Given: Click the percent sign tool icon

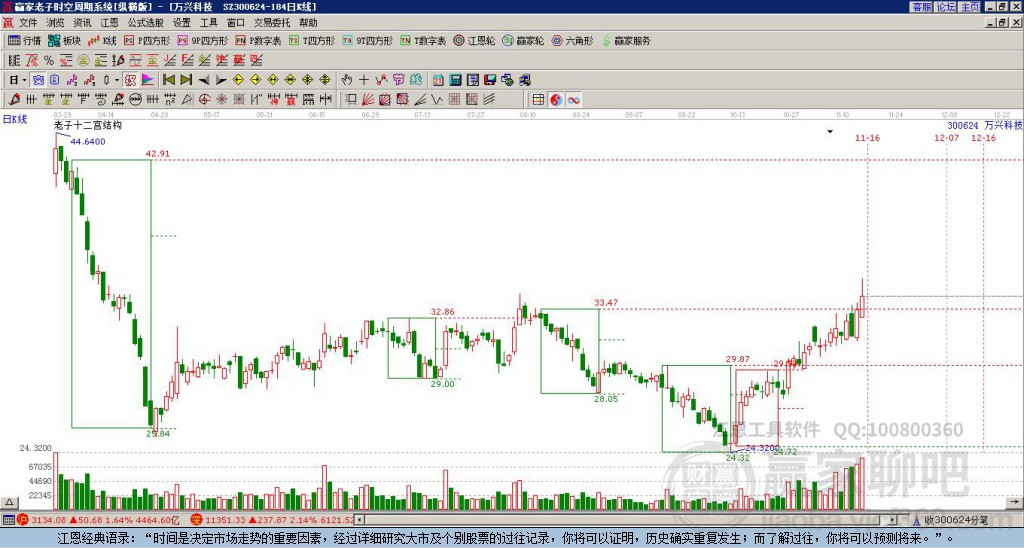Looking at the screenshot, I should (x=49, y=61).
